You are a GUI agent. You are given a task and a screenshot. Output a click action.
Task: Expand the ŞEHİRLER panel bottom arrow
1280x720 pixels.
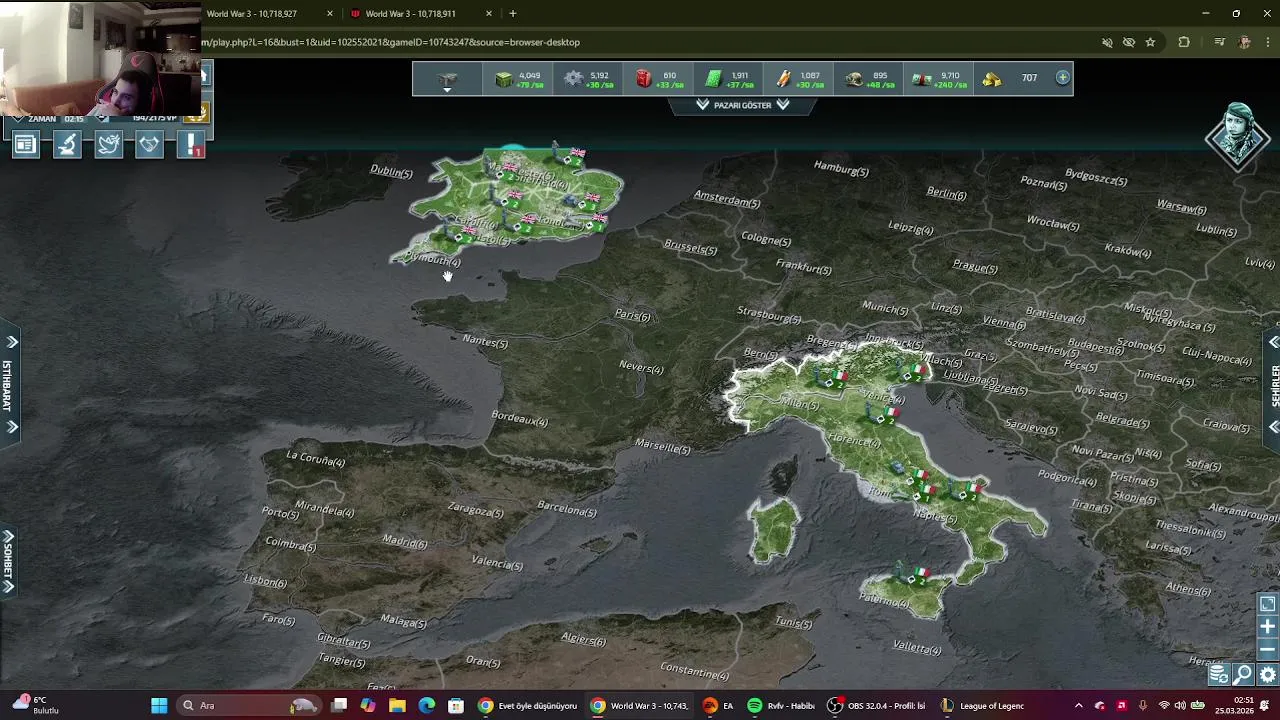1273,427
